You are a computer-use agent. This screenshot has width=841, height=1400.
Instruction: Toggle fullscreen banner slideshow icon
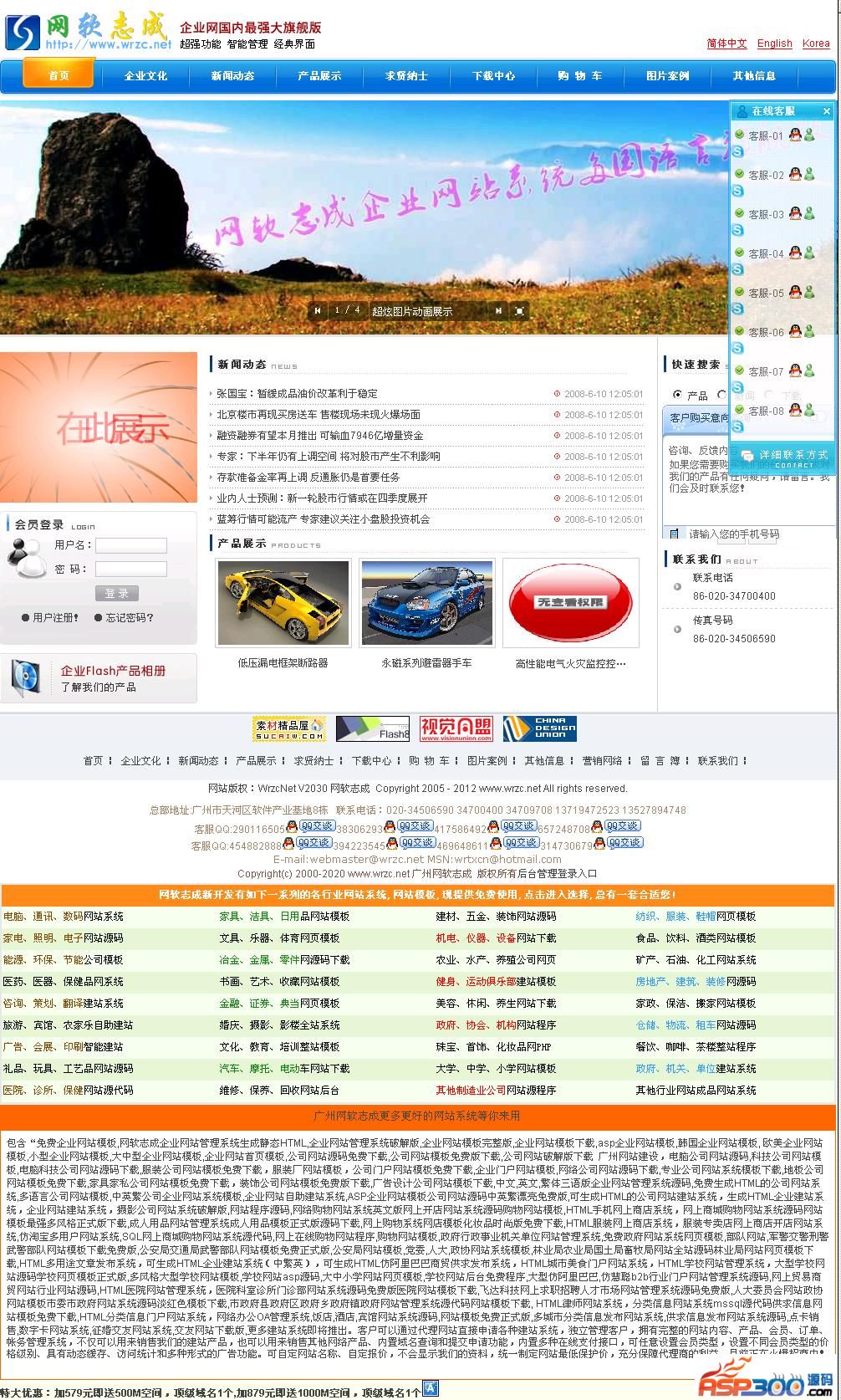[x=519, y=310]
